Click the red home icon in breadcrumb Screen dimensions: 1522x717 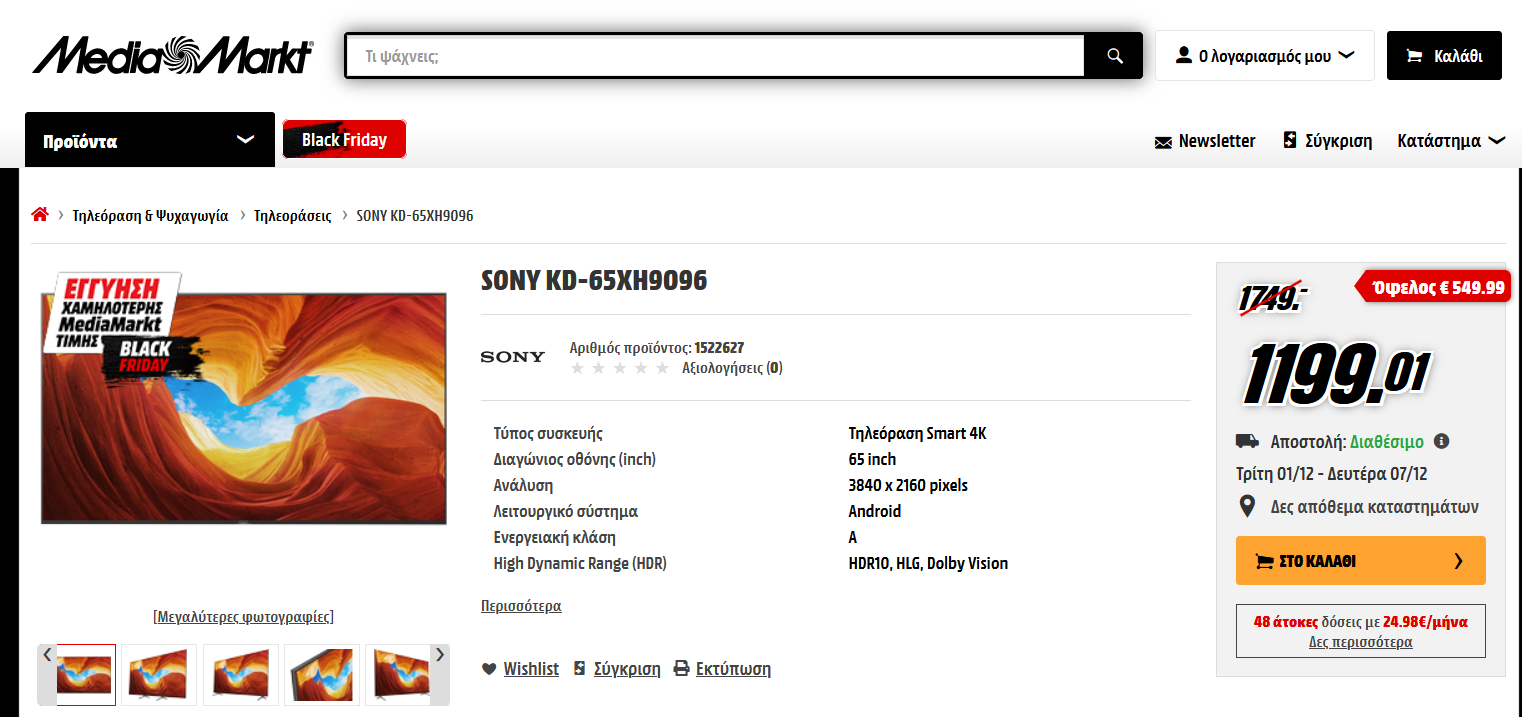[x=40, y=215]
